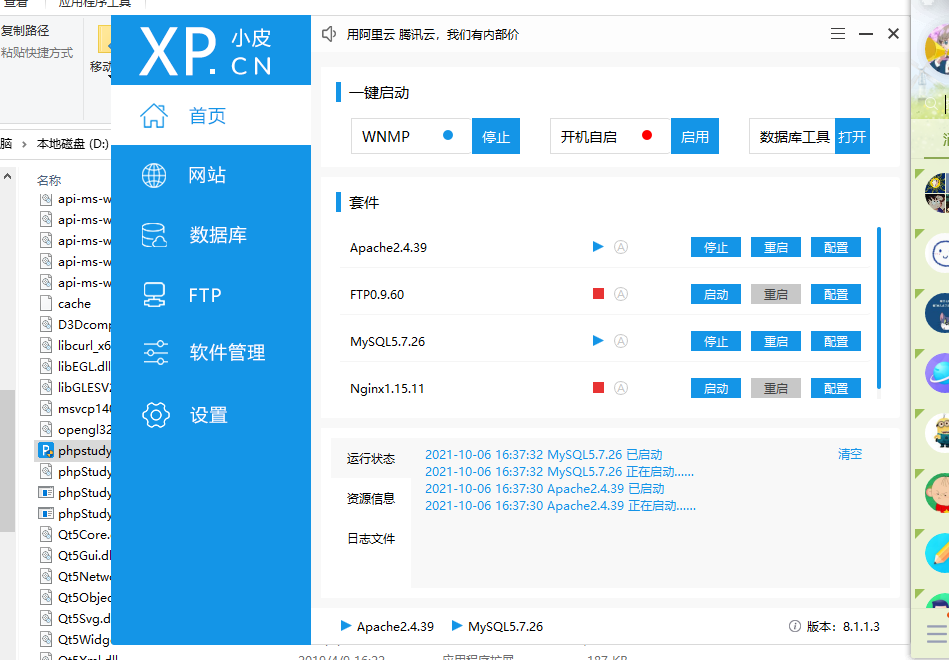Clear the log output with 清空
The image size is (949, 660).
848,453
